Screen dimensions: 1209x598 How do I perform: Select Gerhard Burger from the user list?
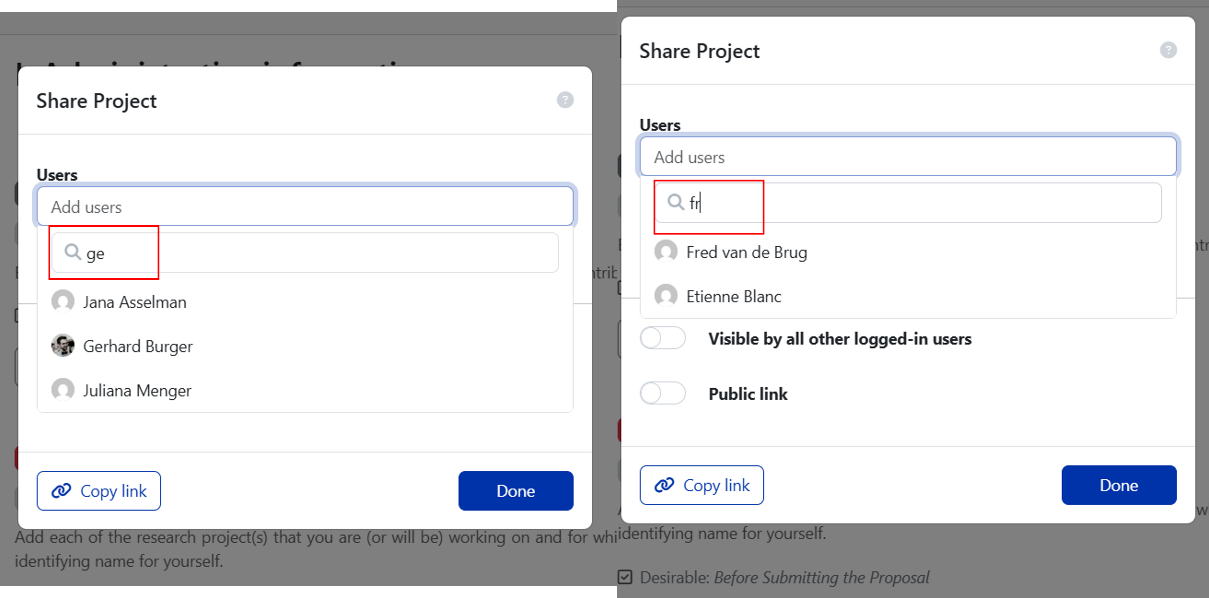[138, 346]
